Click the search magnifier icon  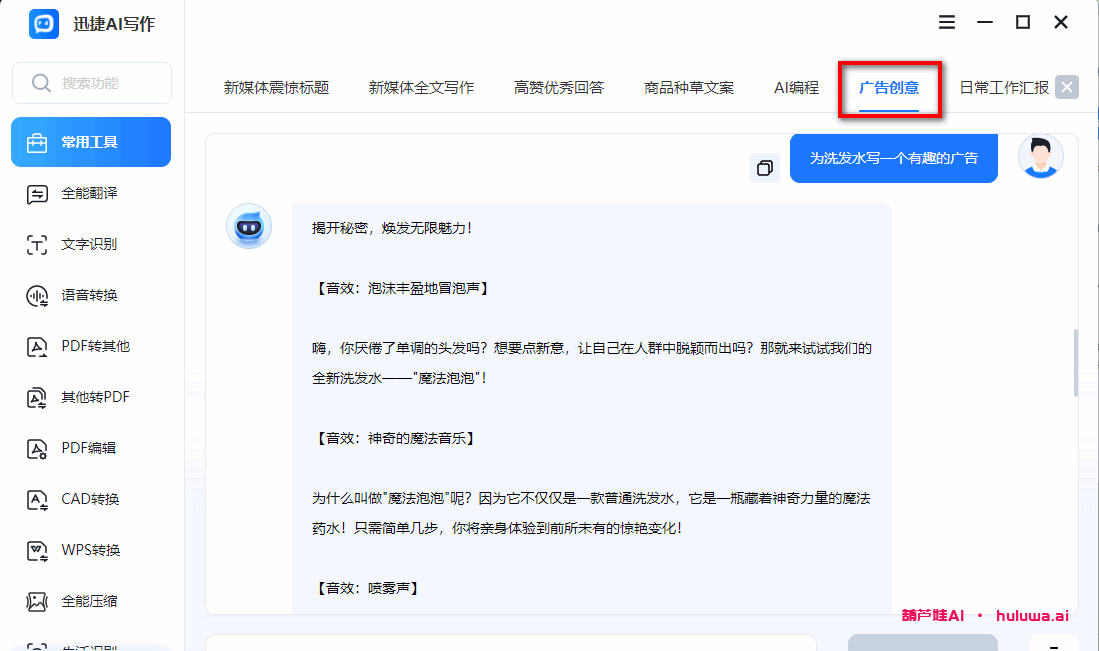coord(41,83)
